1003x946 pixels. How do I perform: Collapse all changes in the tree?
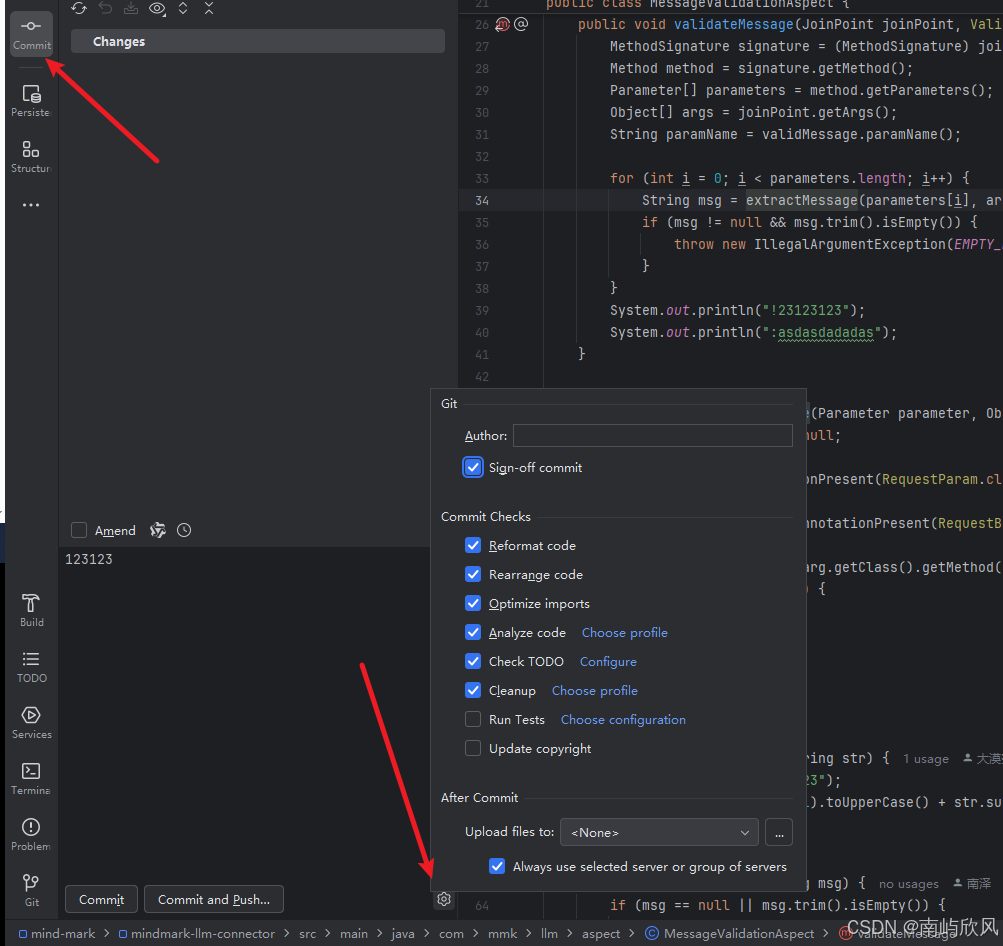[209, 8]
